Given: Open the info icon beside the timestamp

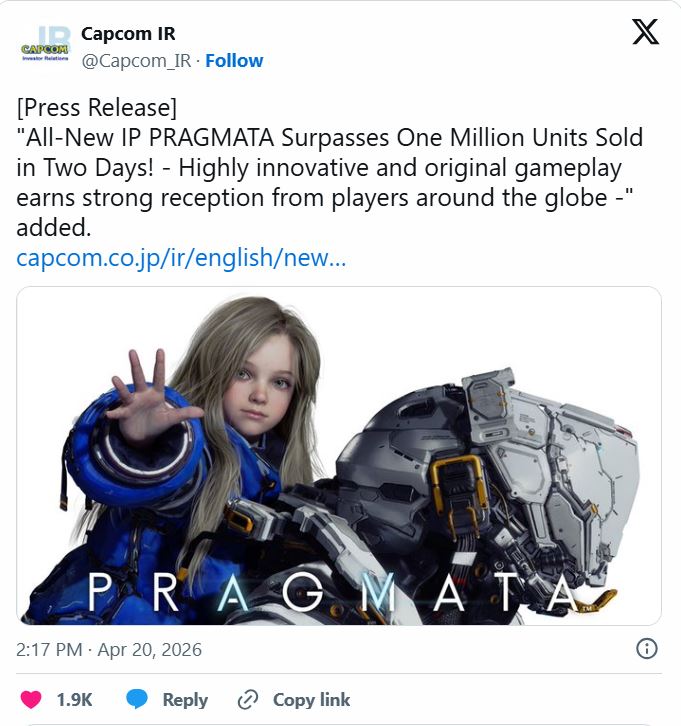Looking at the screenshot, I should click(647, 649).
